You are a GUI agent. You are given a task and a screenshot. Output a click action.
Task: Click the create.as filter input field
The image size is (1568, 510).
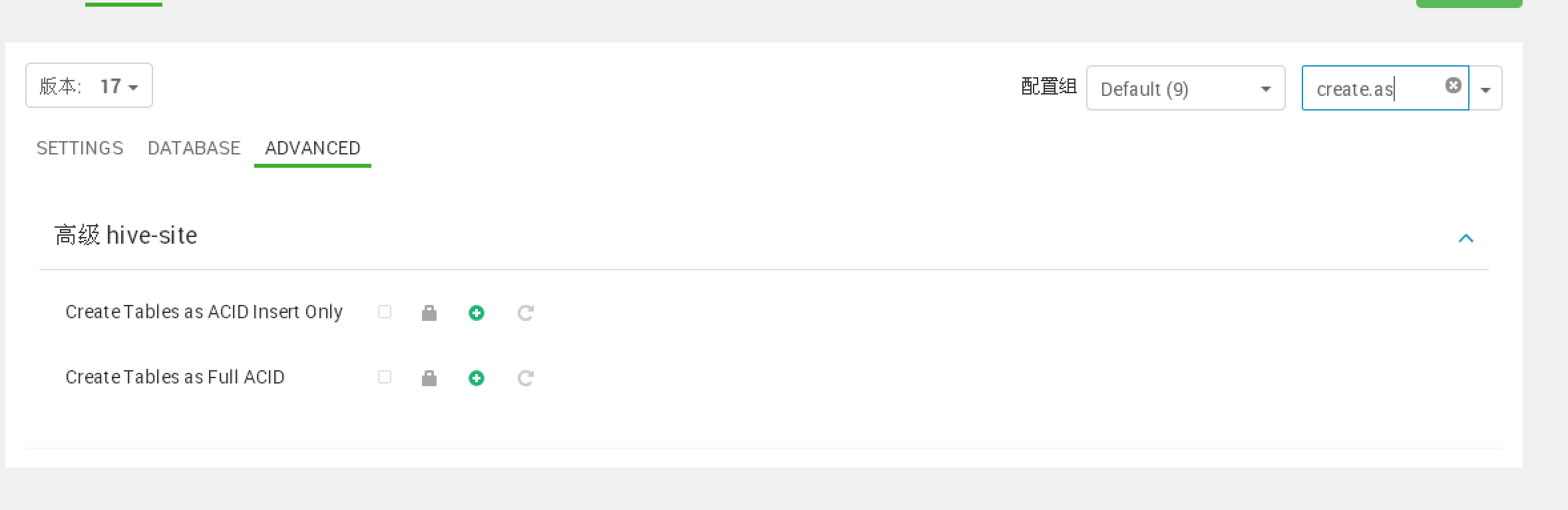point(1378,88)
